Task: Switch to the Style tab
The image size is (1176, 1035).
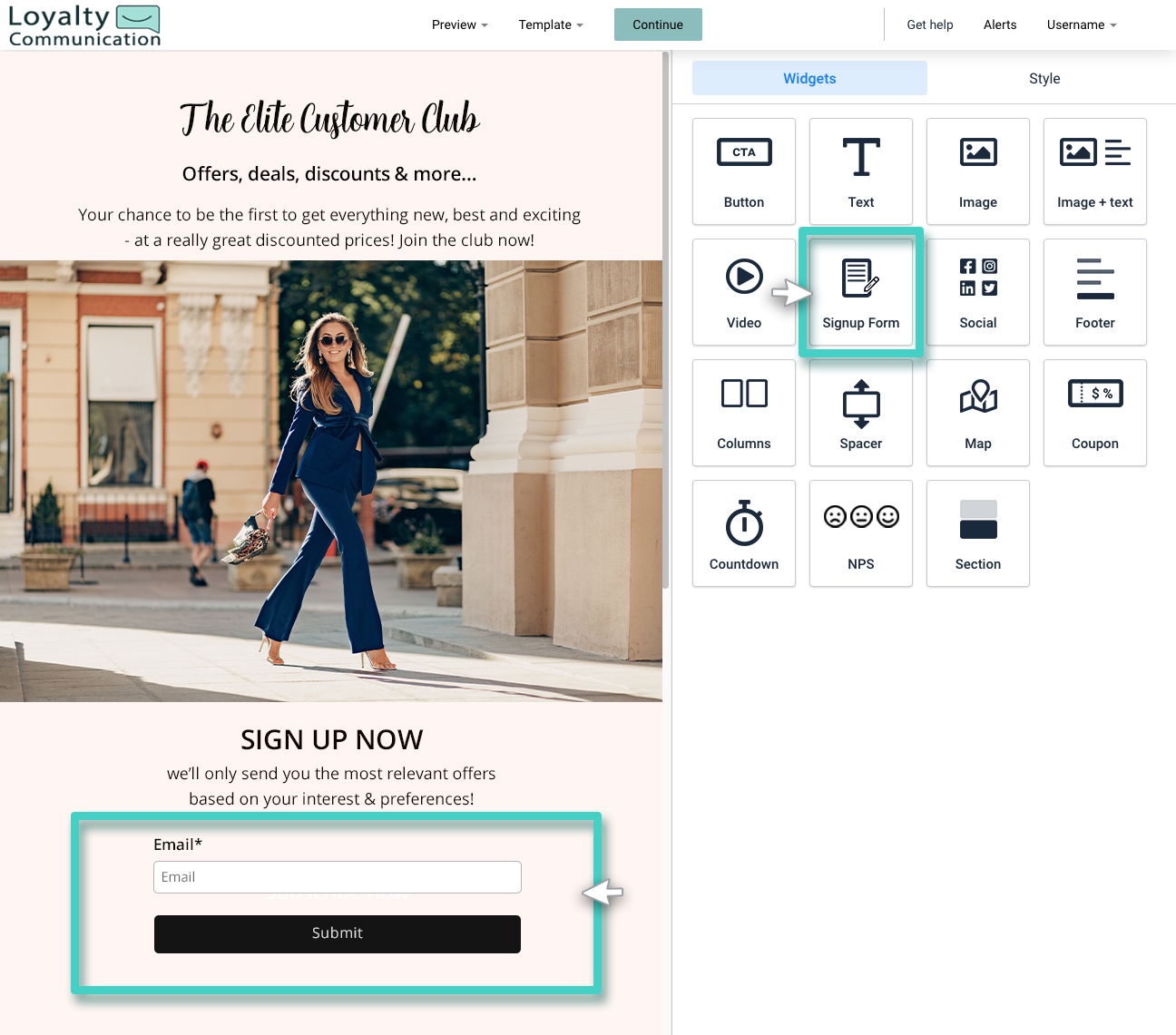Action: click(x=1044, y=78)
